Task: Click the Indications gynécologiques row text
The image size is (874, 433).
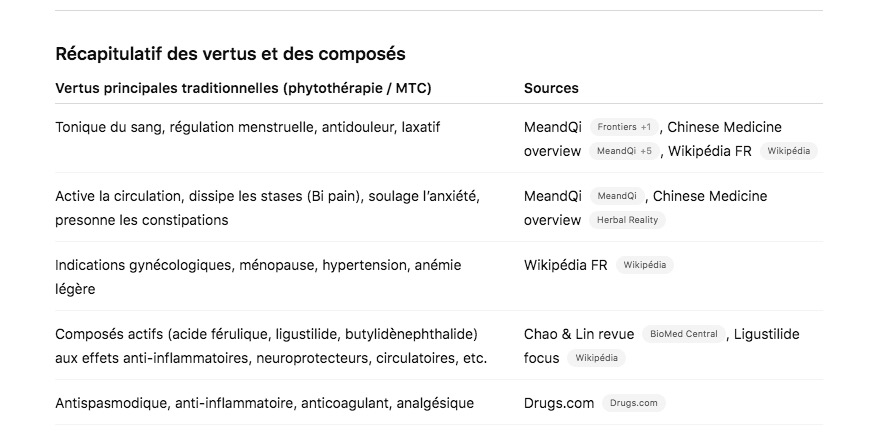Action: click(x=258, y=277)
